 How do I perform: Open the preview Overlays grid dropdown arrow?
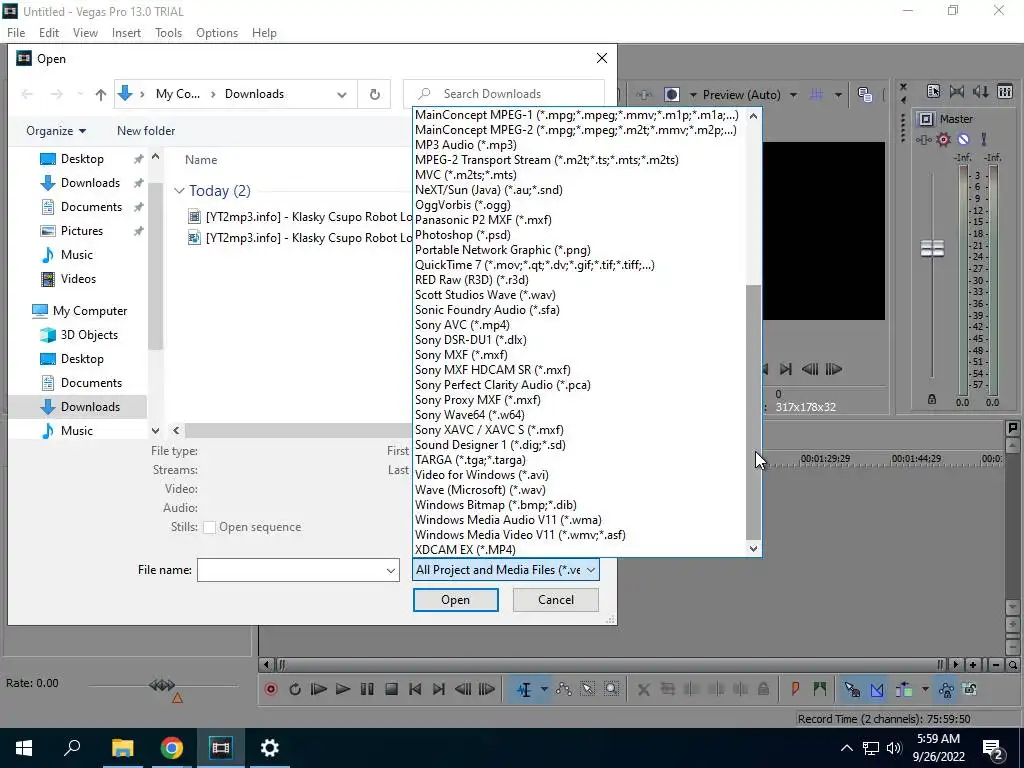(x=838, y=95)
